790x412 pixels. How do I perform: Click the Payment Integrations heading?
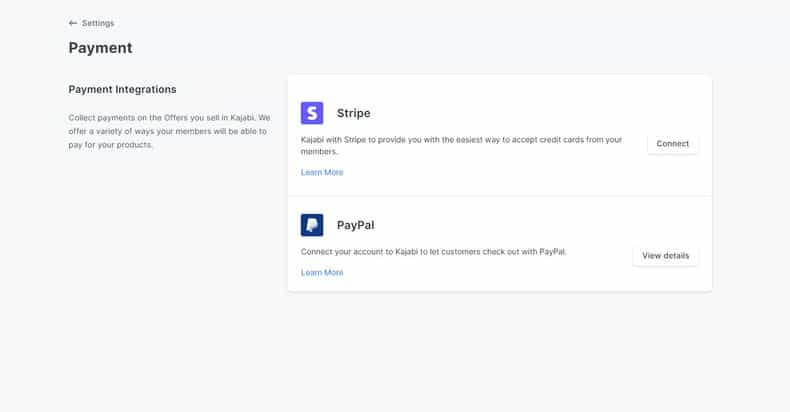[122, 90]
